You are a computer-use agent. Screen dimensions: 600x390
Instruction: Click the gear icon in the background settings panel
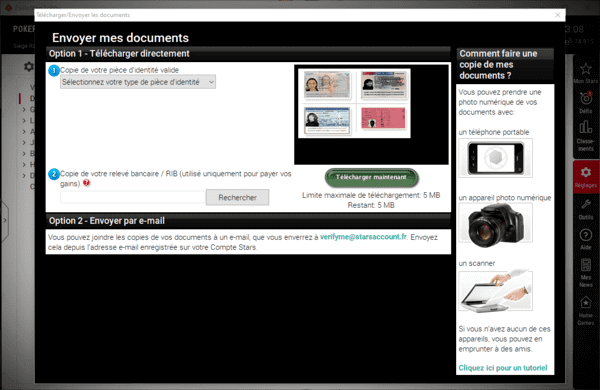(x=29, y=67)
